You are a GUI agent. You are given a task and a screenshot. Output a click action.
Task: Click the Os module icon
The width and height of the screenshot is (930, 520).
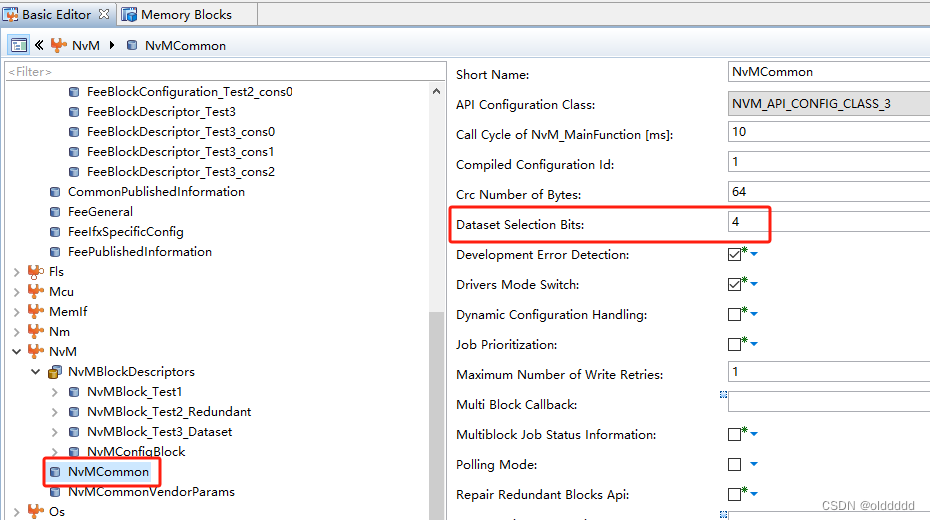tap(36, 511)
